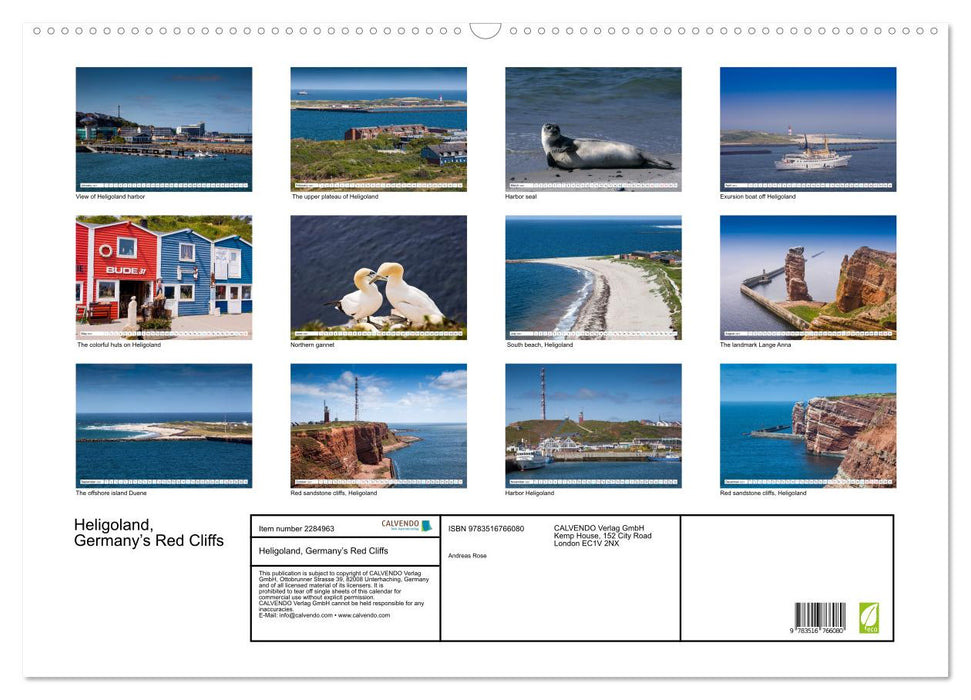Open the offshore island Duene photo
The image size is (971, 700).
pyautogui.click(x=163, y=426)
